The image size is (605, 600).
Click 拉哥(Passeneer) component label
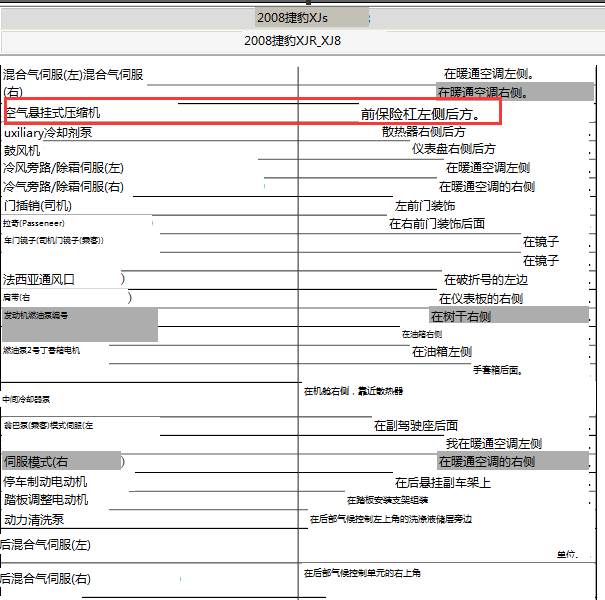pyautogui.click(x=34, y=223)
